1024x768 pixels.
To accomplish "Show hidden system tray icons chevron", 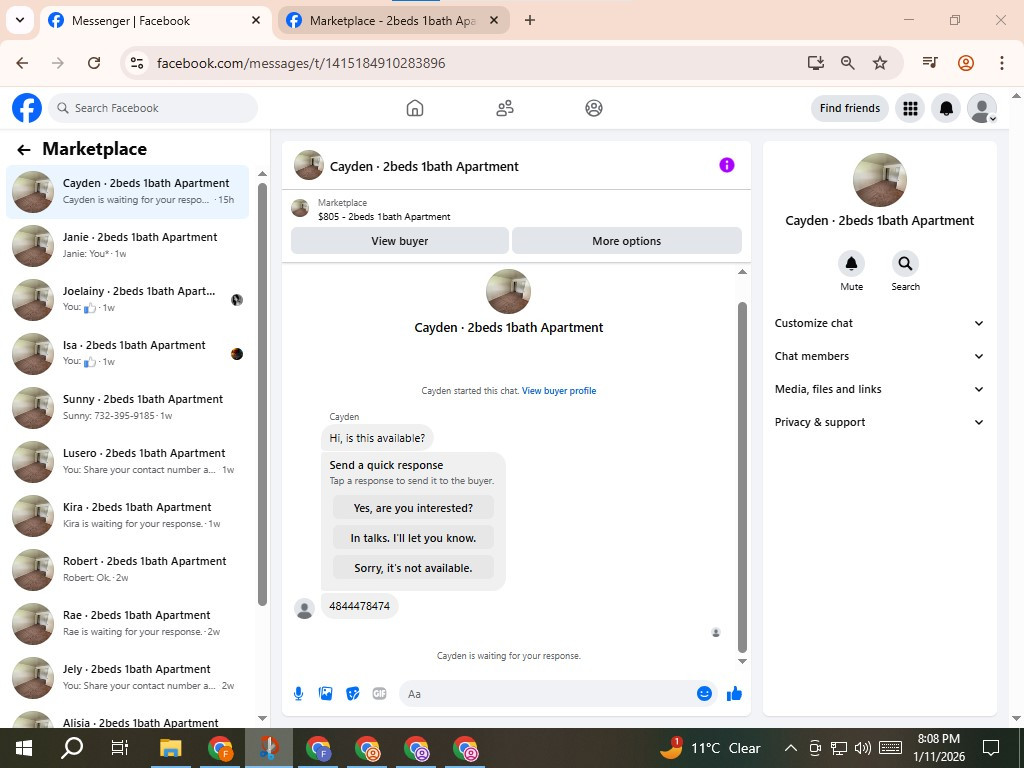I will coord(790,748).
